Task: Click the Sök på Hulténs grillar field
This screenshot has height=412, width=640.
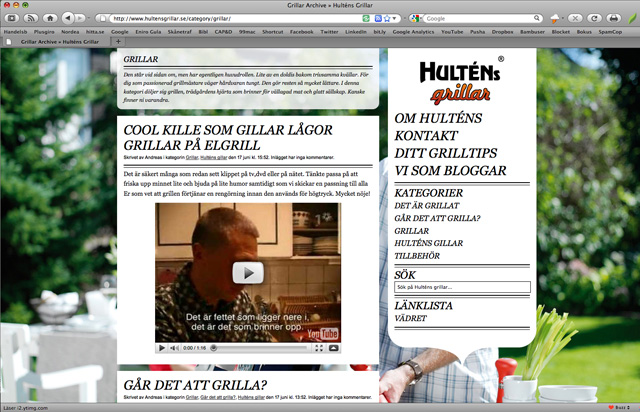Action: [x=462, y=287]
